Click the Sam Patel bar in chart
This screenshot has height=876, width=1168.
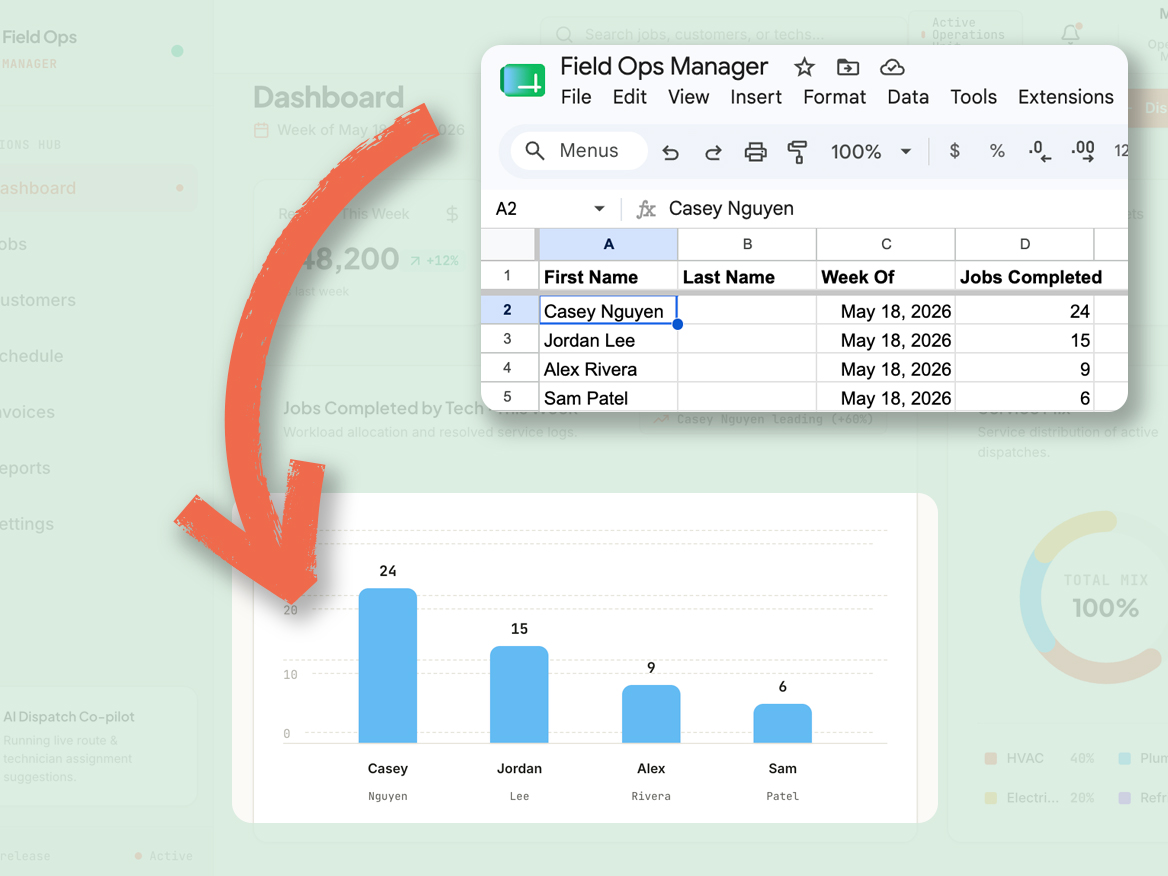(782, 723)
